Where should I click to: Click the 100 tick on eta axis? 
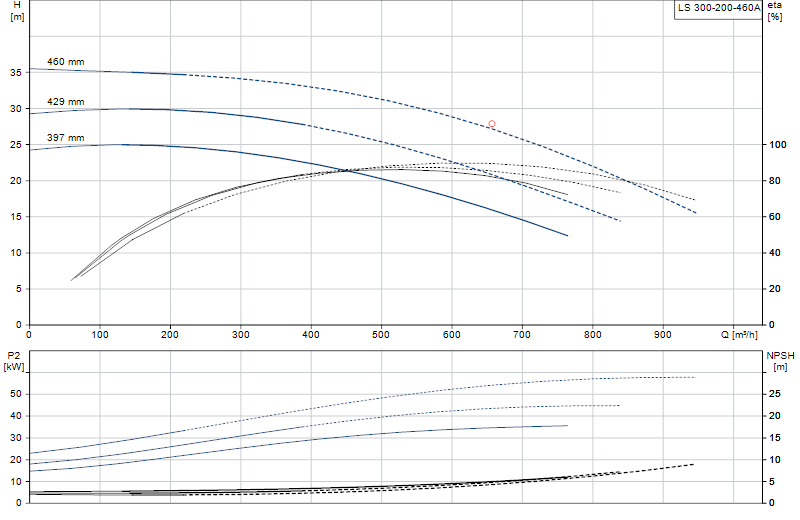(x=778, y=144)
